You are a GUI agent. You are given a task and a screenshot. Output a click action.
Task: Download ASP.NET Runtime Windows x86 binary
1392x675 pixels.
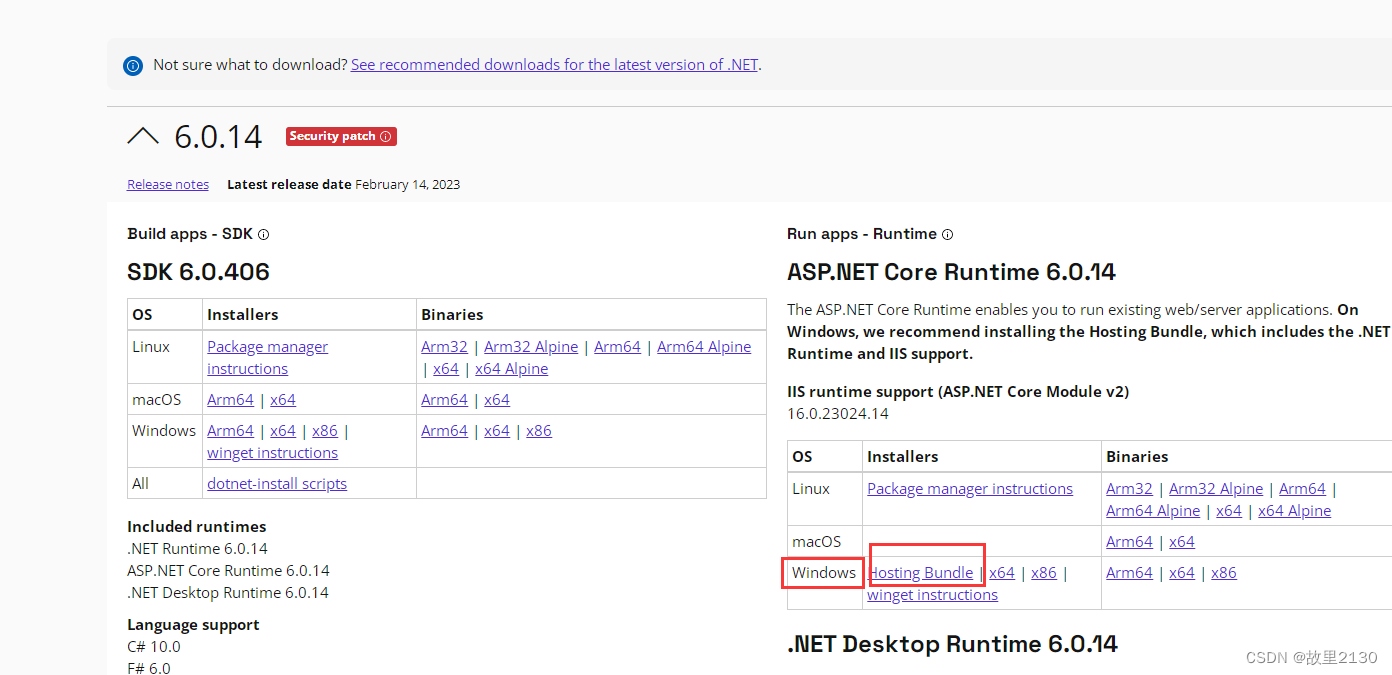(x=1224, y=572)
